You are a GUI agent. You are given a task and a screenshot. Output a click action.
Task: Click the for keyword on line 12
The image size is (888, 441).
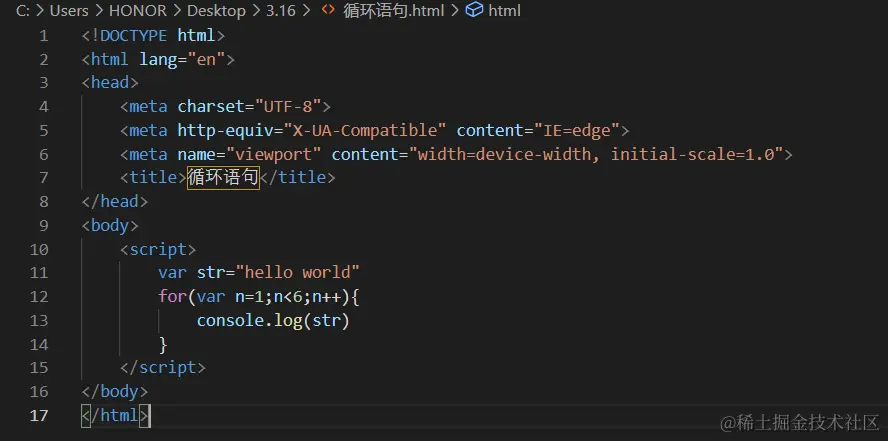tap(172, 297)
